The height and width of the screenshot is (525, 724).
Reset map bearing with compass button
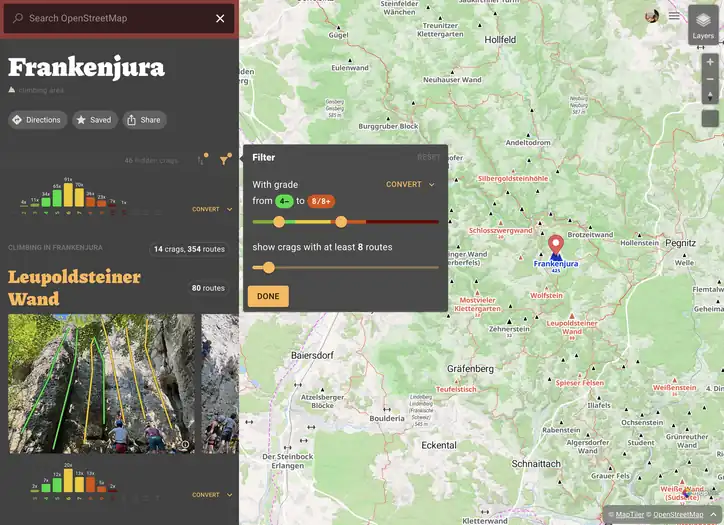(710, 96)
